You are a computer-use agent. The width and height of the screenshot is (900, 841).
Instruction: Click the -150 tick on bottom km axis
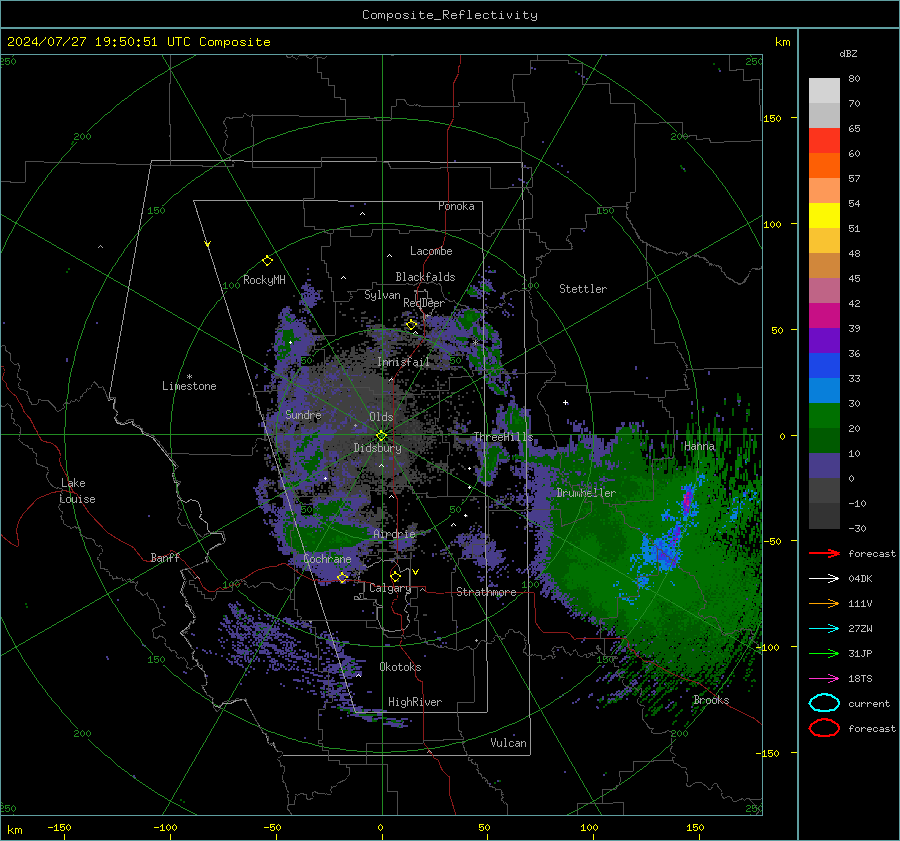(59, 827)
